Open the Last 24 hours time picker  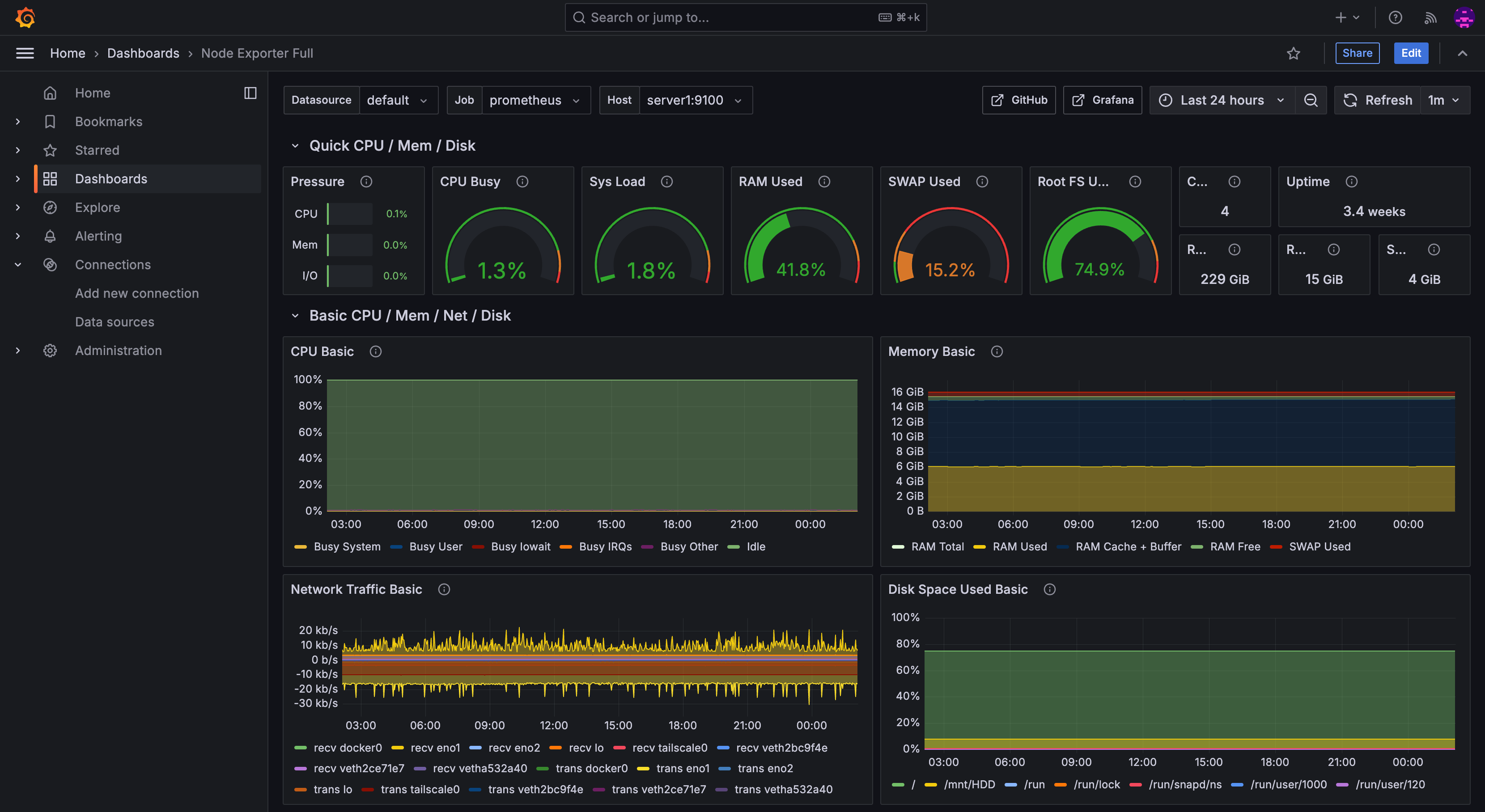click(x=1222, y=100)
